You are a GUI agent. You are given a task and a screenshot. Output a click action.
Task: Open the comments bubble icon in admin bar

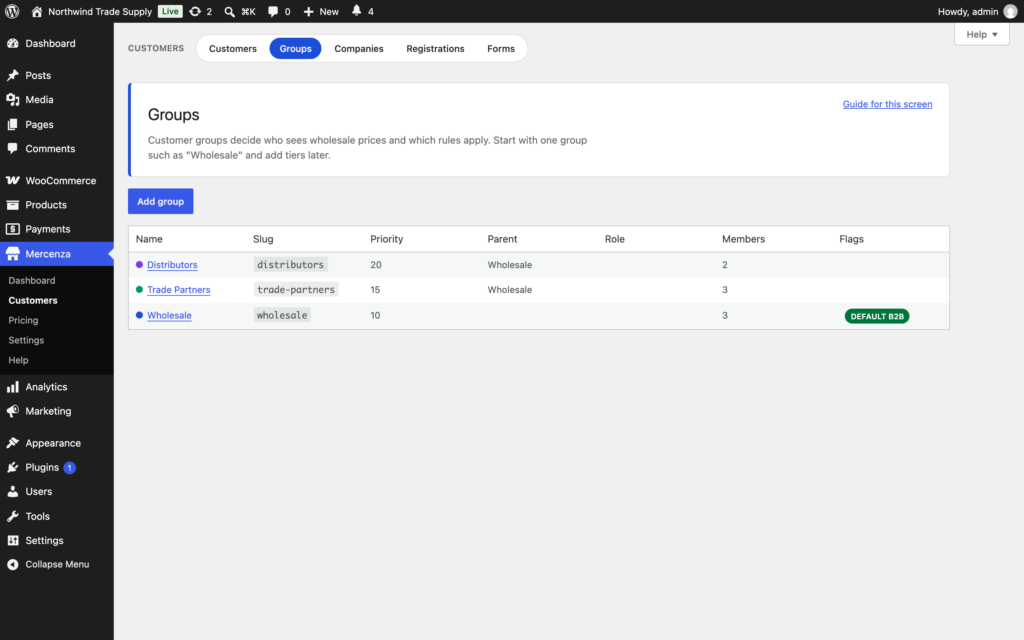(273, 11)
